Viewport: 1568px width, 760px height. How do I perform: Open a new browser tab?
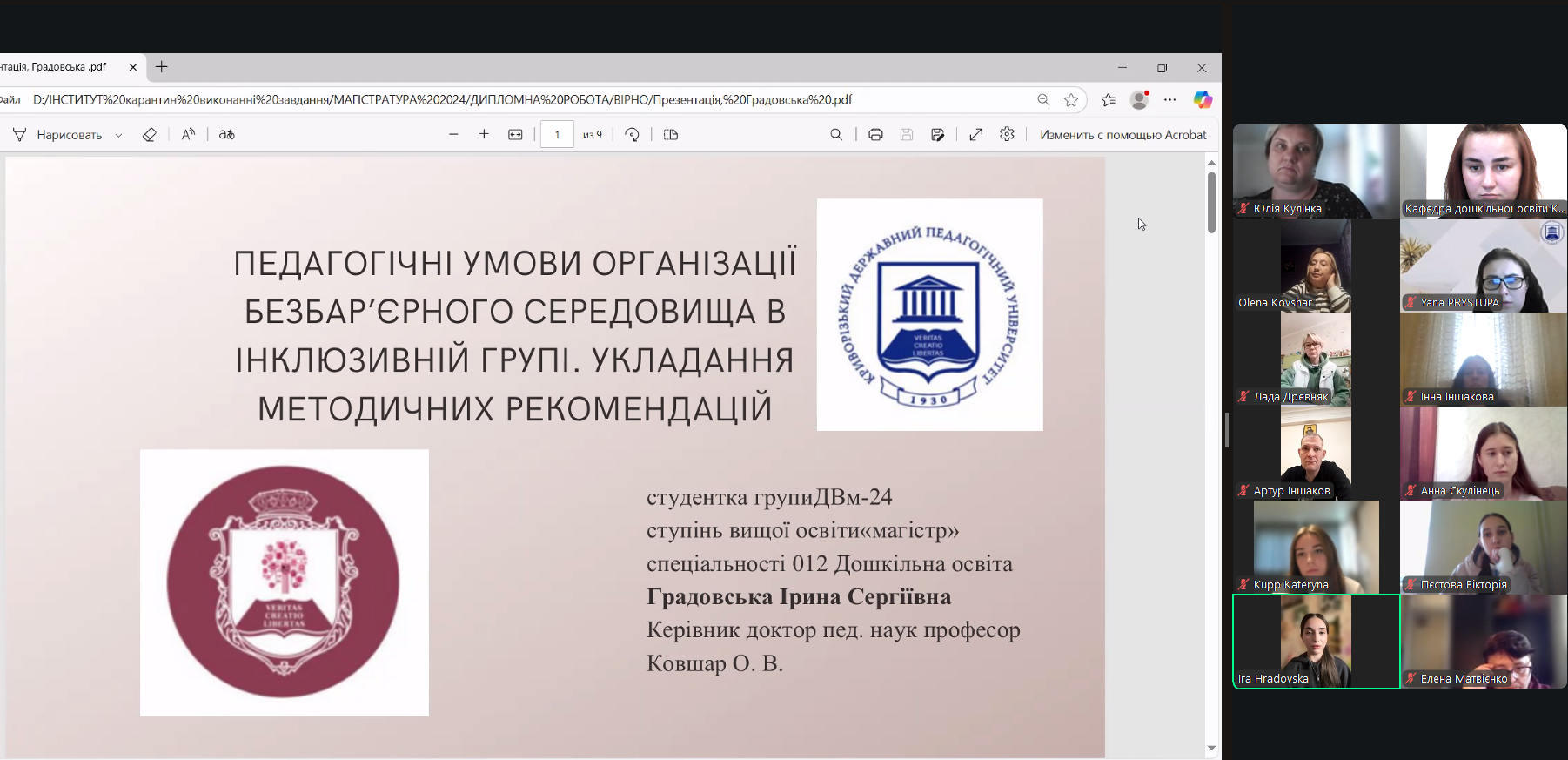[162, 67]
